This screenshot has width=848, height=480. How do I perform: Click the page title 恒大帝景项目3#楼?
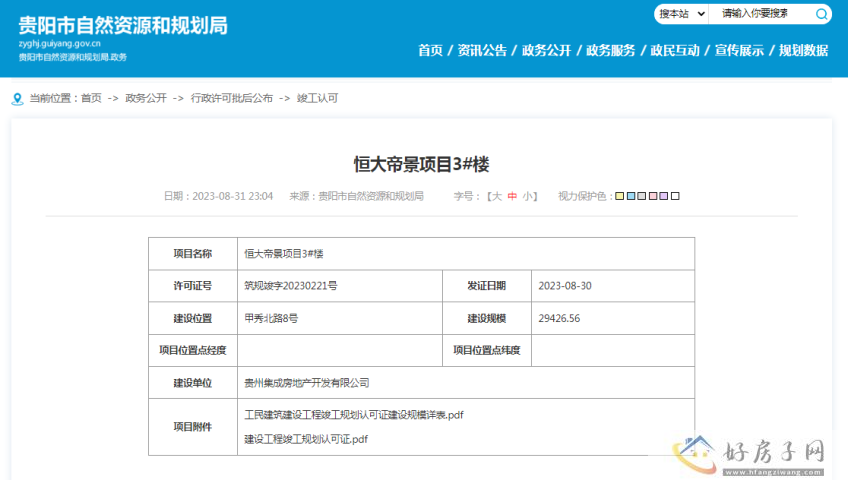click(421, 164)
